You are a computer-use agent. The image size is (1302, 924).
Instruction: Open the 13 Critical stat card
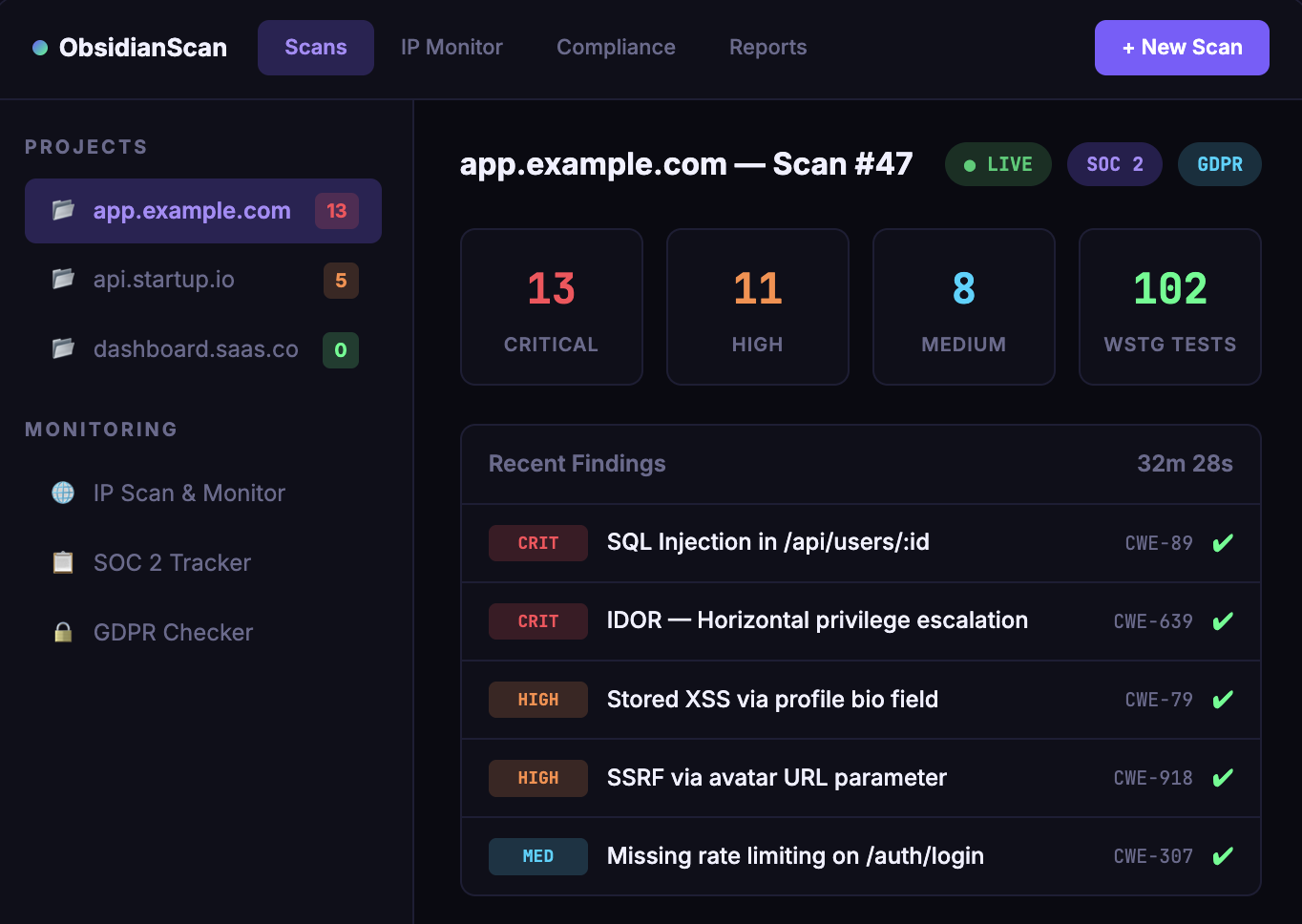click(552, 306)
